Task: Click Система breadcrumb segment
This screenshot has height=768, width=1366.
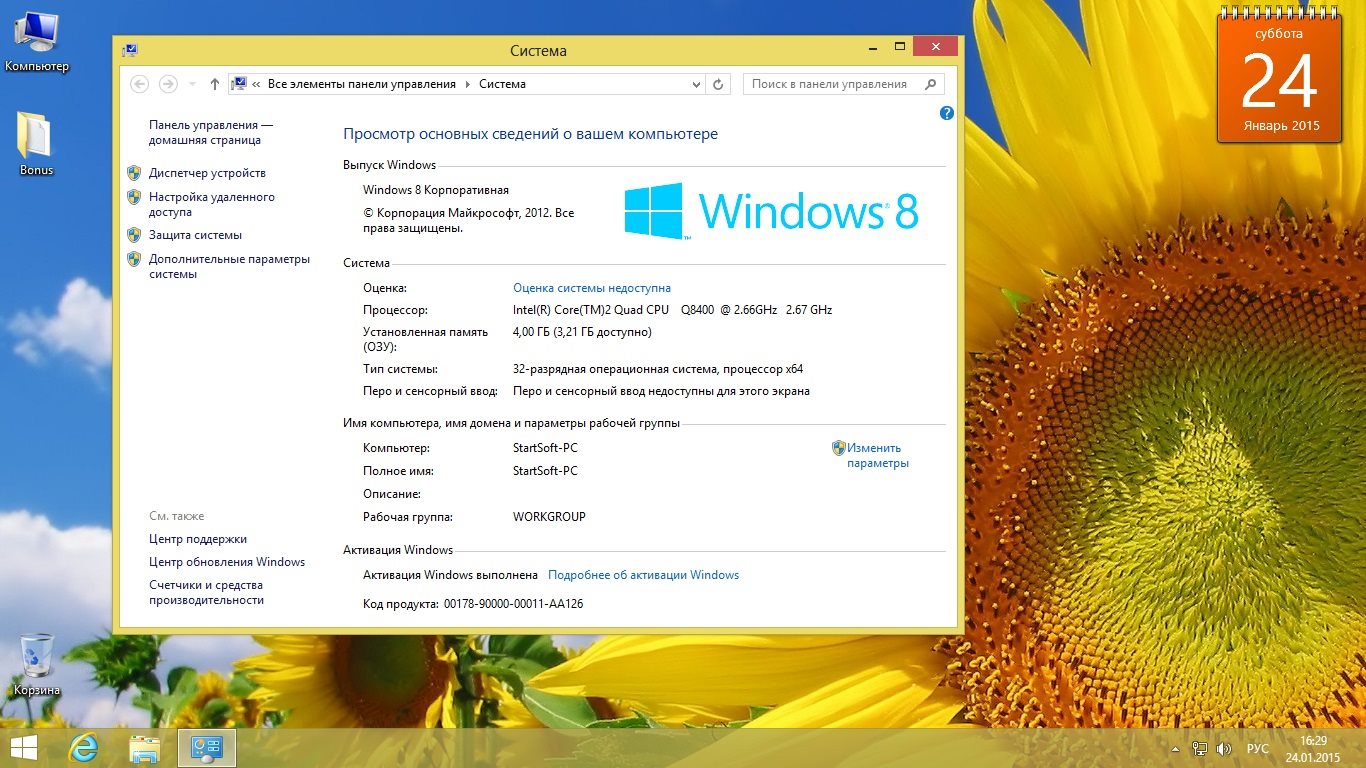Action: [x=502, y=84]
